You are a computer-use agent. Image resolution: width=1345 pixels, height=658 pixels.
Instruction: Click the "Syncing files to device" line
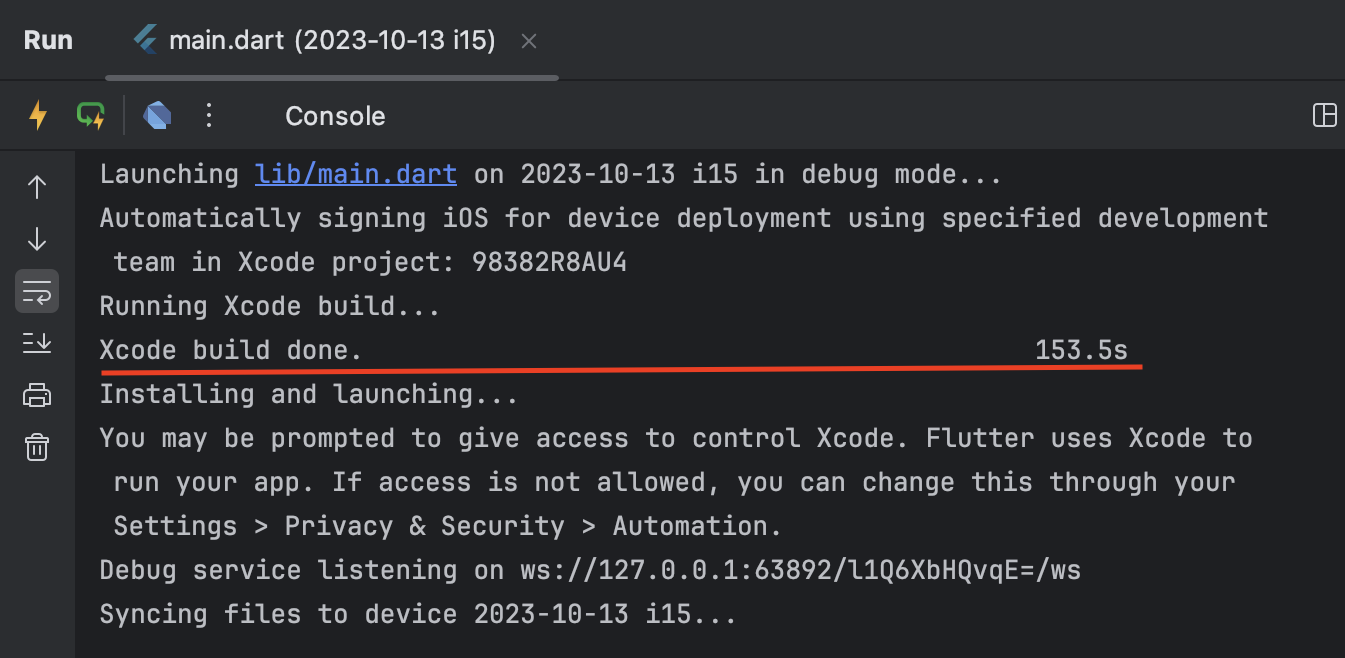(x=418, y=614)
